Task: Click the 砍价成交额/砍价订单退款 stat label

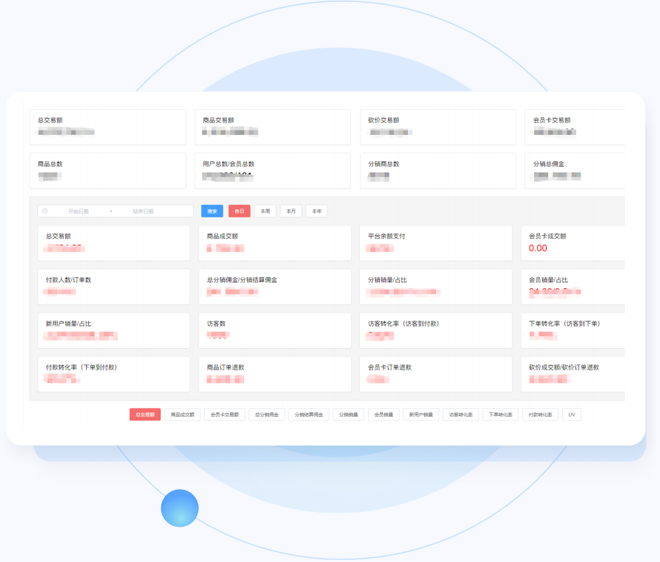Action: pyautogui.click(x=564, y=368)
